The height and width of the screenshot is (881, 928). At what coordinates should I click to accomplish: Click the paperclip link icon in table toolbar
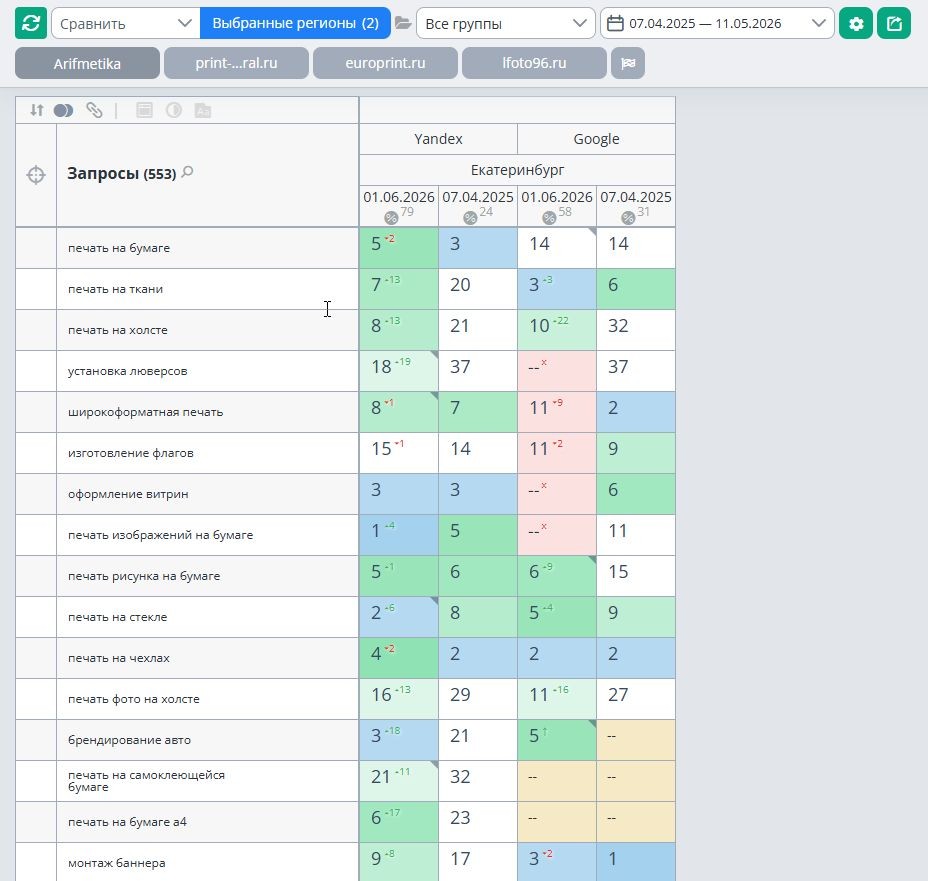94,110
